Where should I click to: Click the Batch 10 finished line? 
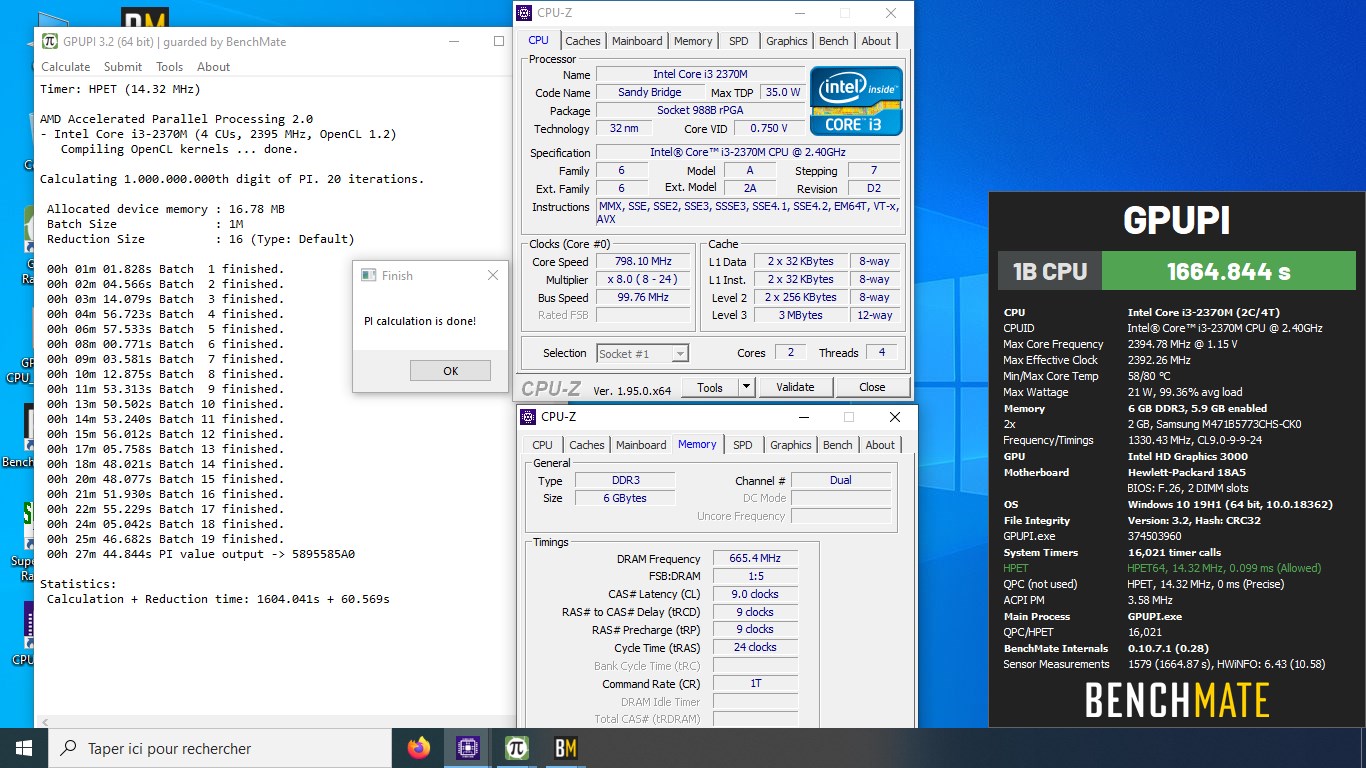(165, 404)
